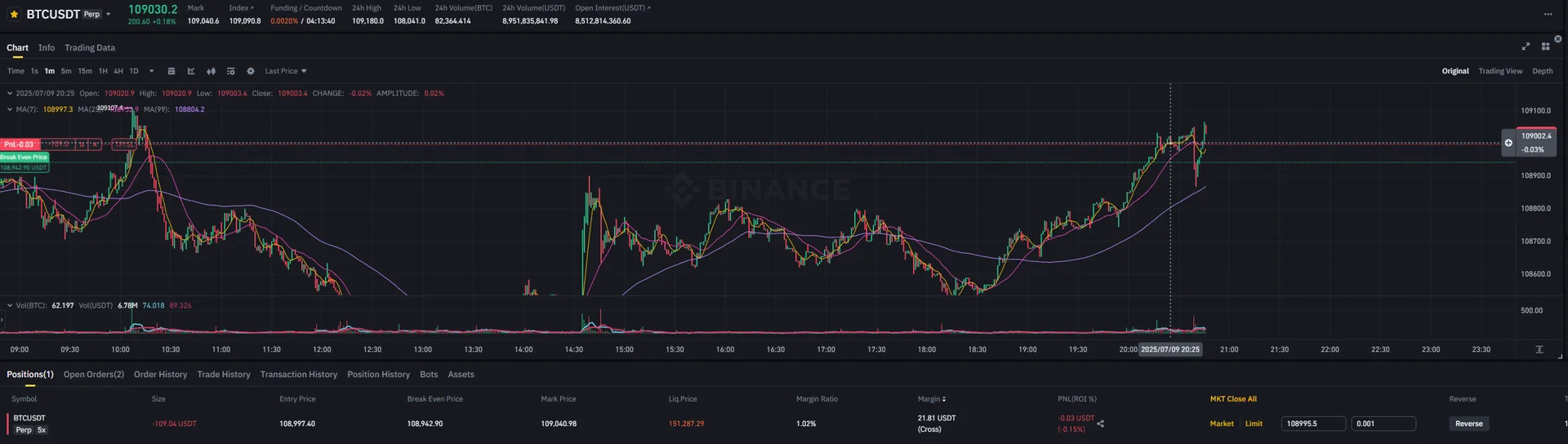
Task: Open the Open Orders(2) tab
Action: [x=94, y=375]
